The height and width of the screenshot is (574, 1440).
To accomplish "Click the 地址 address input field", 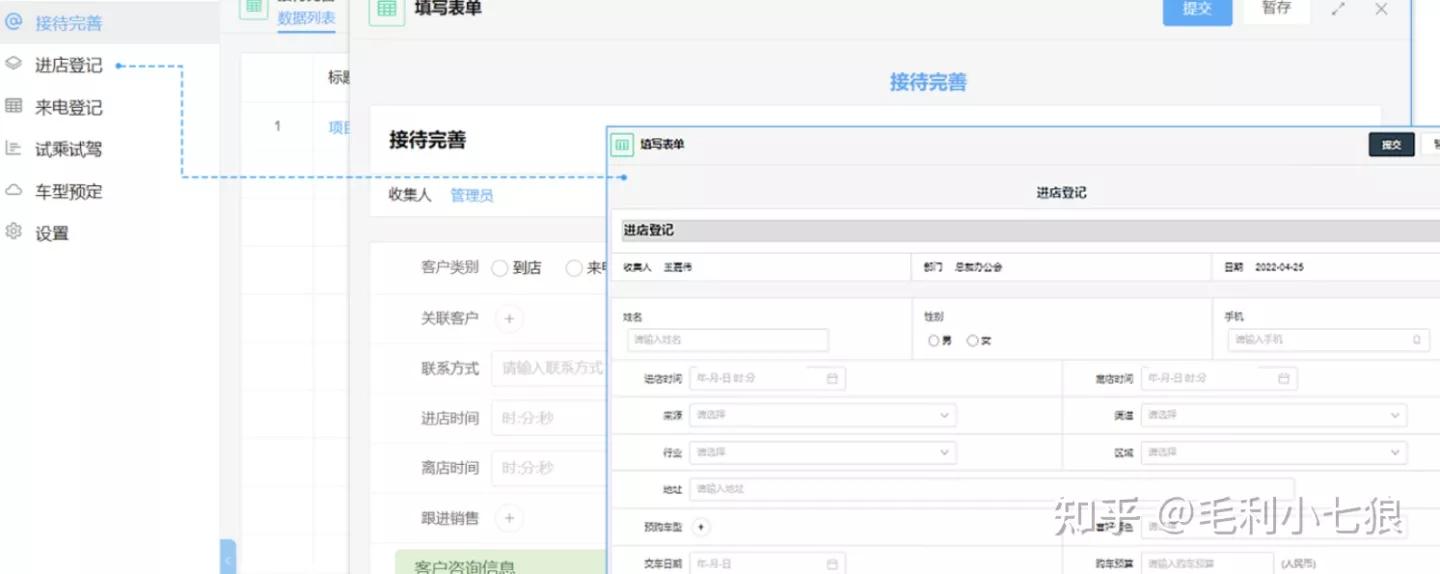I will 991,490.
